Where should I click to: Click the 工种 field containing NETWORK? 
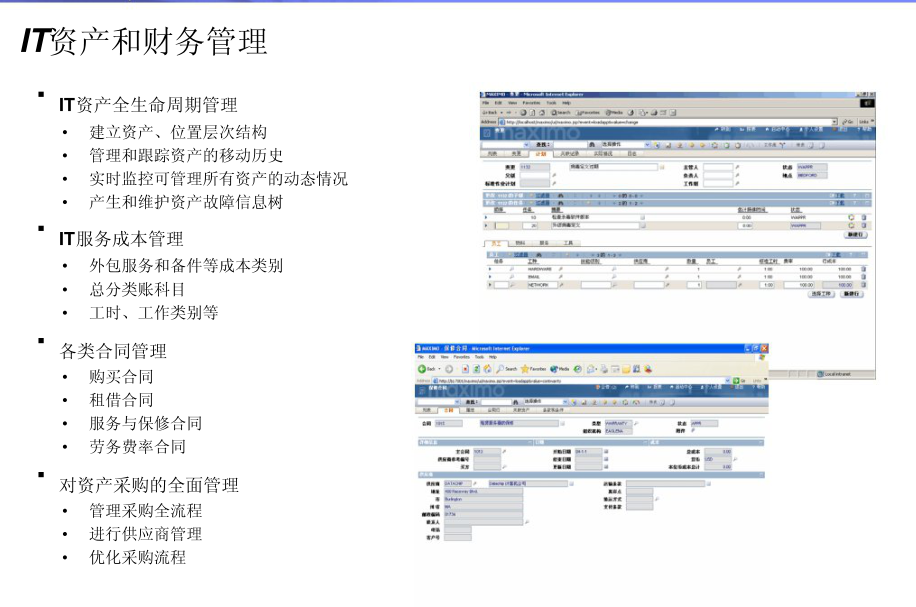point(540,285)
